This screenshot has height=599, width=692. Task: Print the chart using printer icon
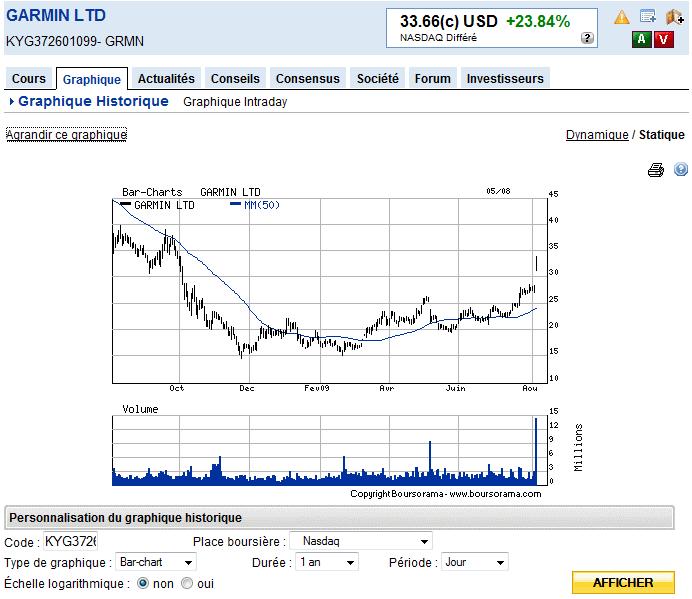(x=656, y=170)
